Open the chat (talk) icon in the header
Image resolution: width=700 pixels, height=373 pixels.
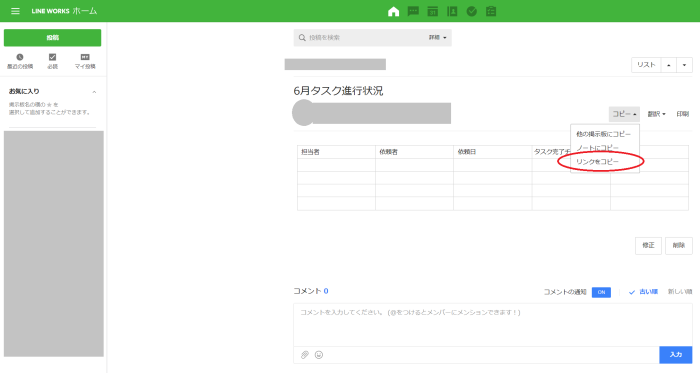[x=413, y=12]
